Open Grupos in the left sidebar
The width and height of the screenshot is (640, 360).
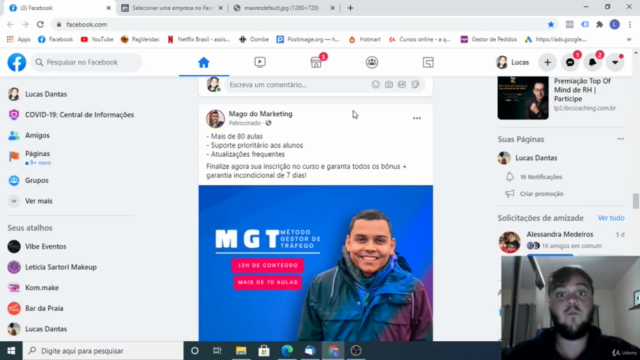(x=37, y=180)
